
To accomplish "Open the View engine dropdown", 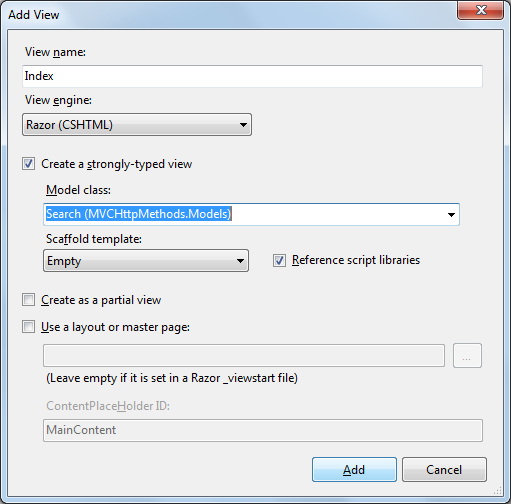I will pyautogui.click(x=137, y=125).
